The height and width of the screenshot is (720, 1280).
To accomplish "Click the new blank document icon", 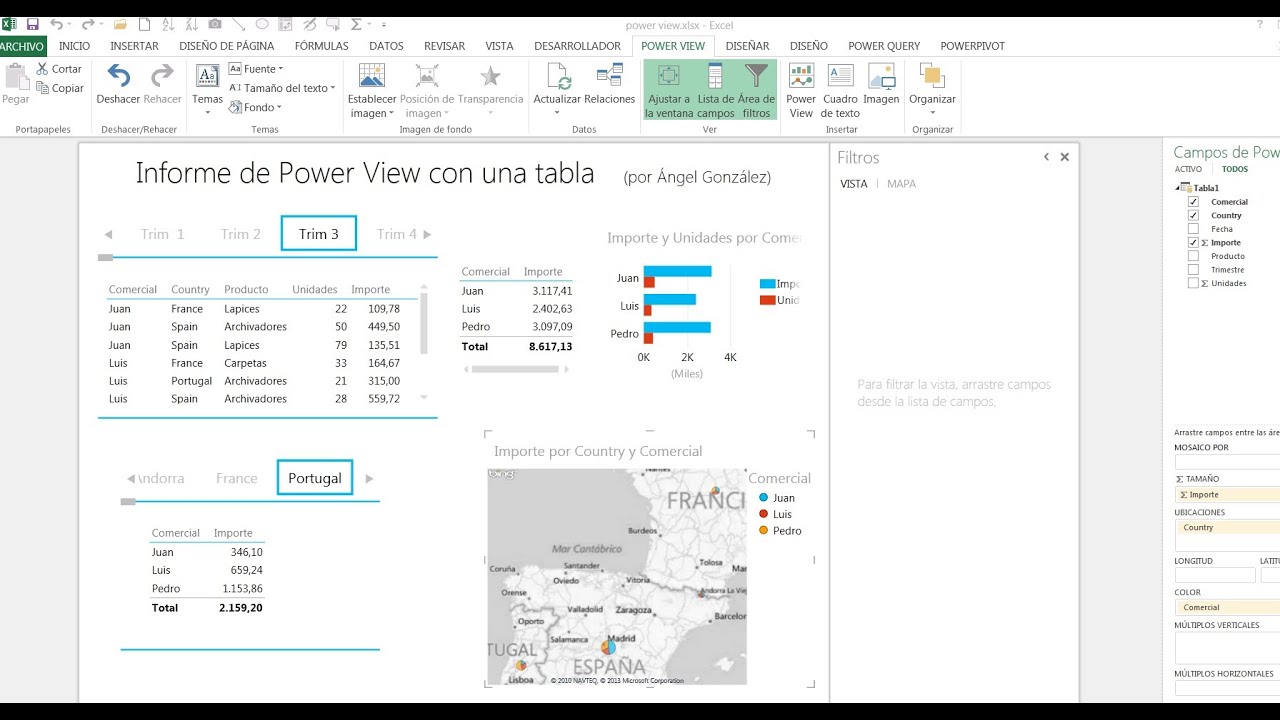I will click(144, 24).
